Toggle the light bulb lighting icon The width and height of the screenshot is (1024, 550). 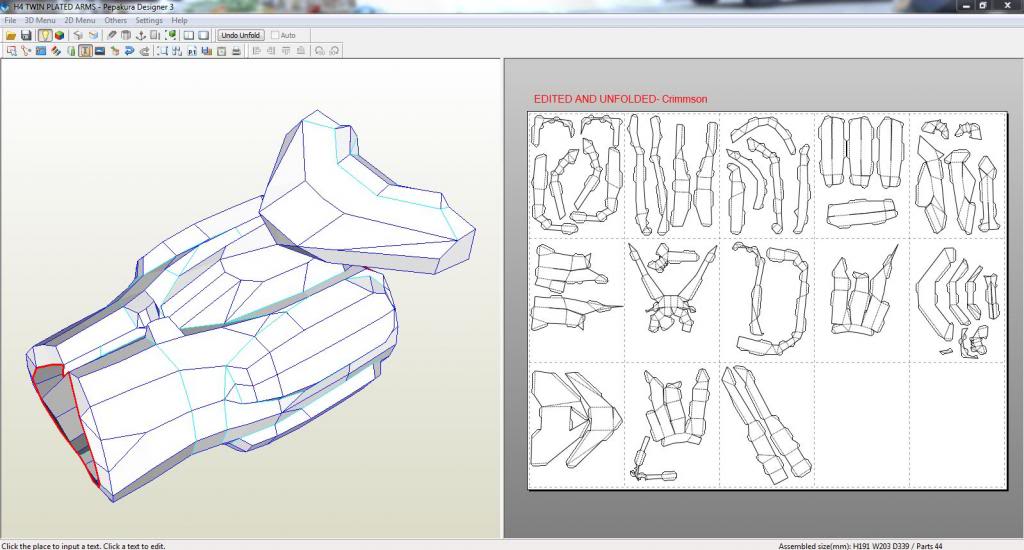45,35
